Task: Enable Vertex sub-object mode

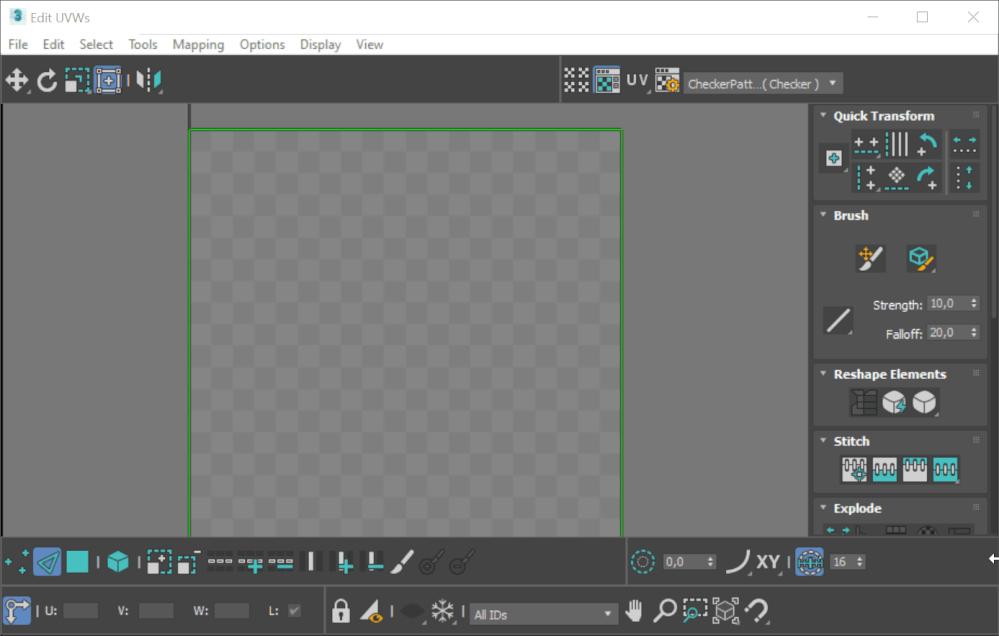Action: point(17,561)
